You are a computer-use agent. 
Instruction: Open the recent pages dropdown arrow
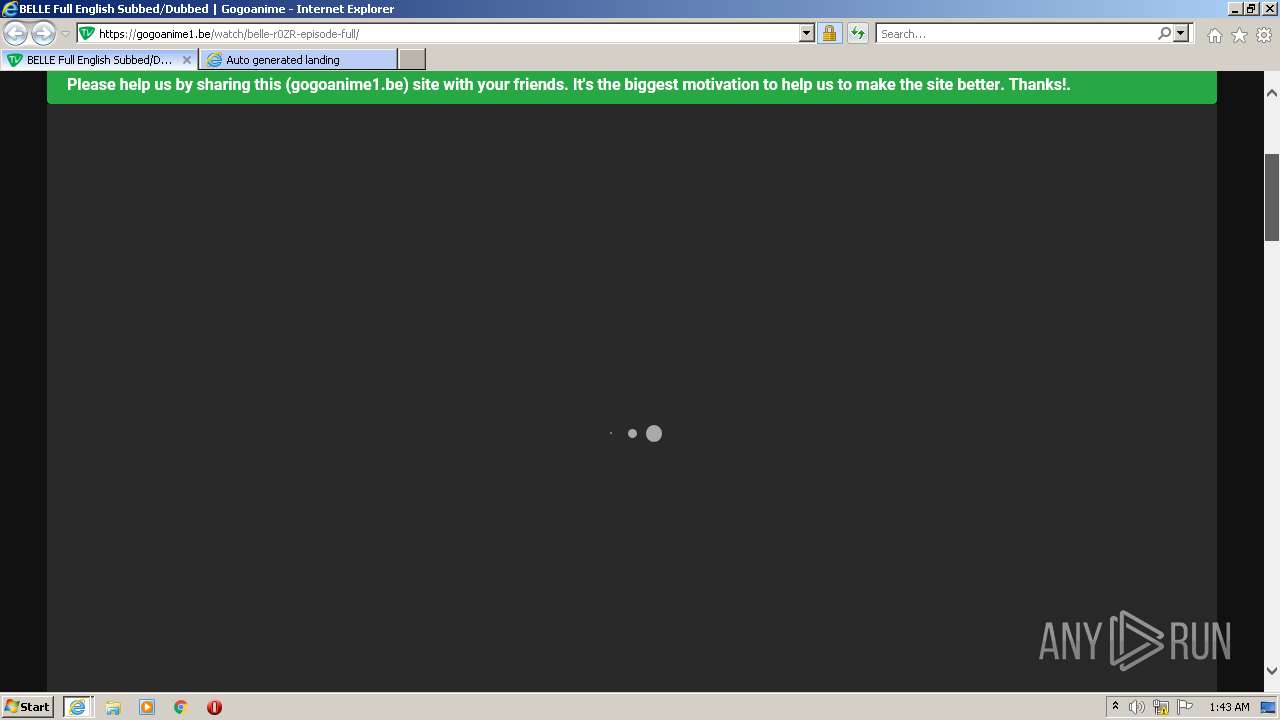click(66, 34)
